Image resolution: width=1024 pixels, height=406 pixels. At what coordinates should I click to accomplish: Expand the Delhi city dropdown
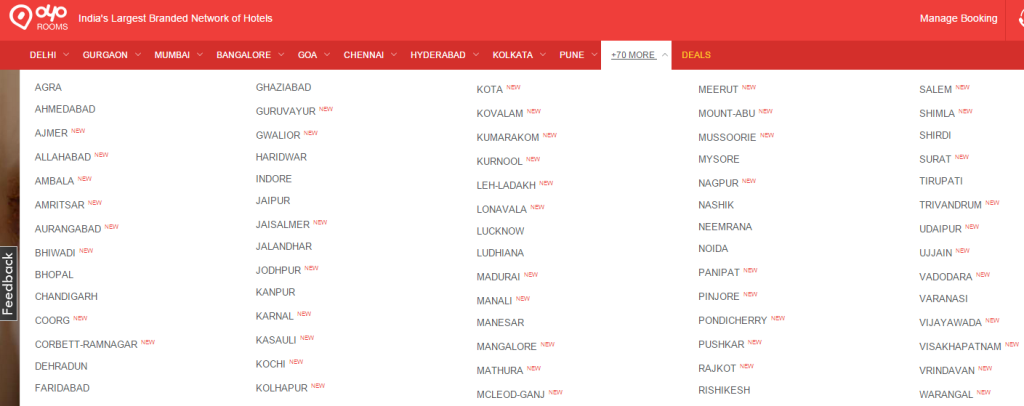pos(49,55)
